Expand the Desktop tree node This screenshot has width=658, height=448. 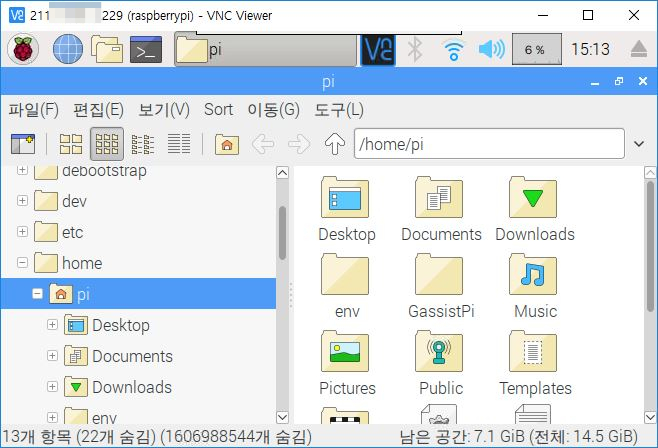(x=52, y=325)
